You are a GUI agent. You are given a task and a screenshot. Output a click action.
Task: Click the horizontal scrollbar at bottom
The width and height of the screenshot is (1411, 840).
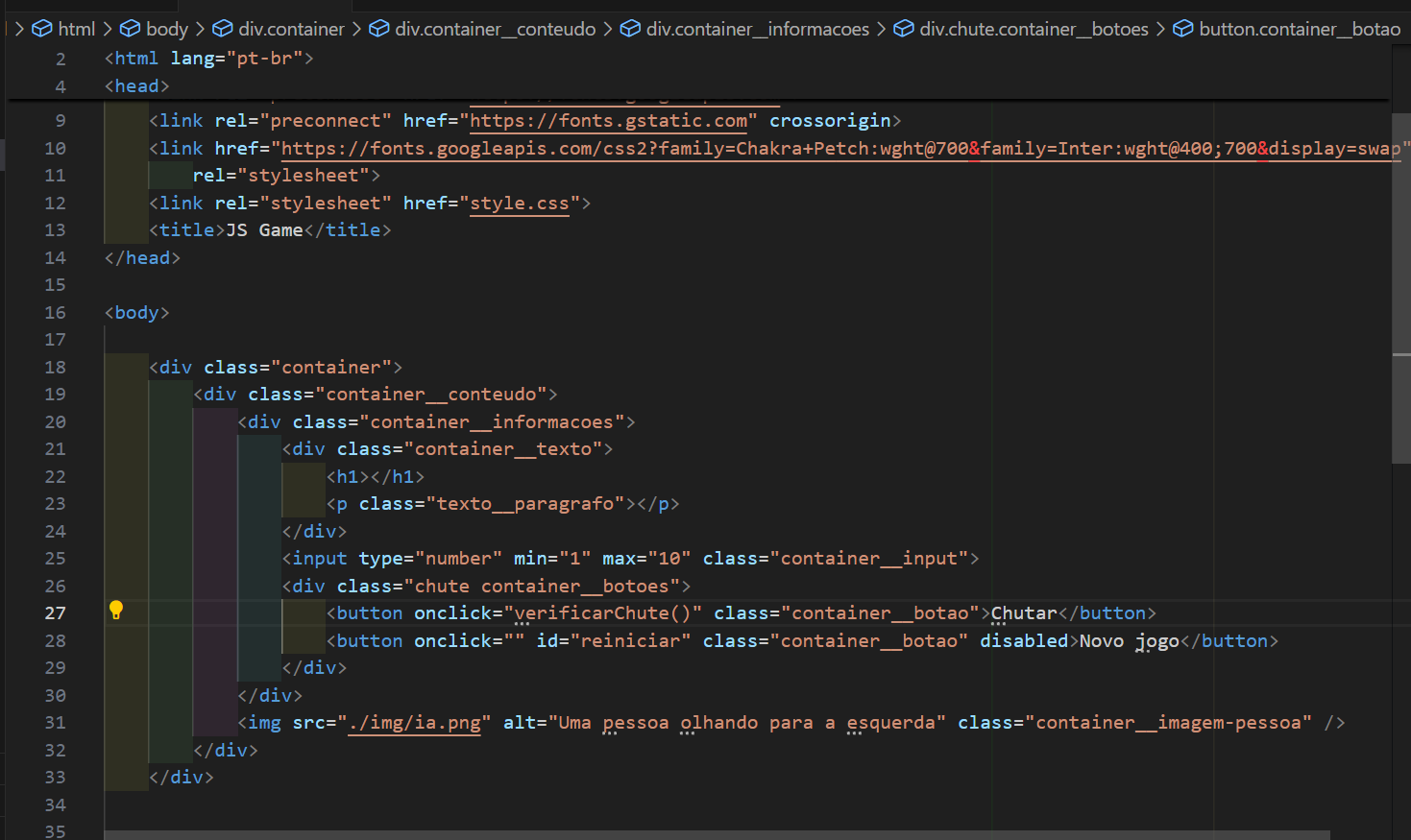pos(717,835)
